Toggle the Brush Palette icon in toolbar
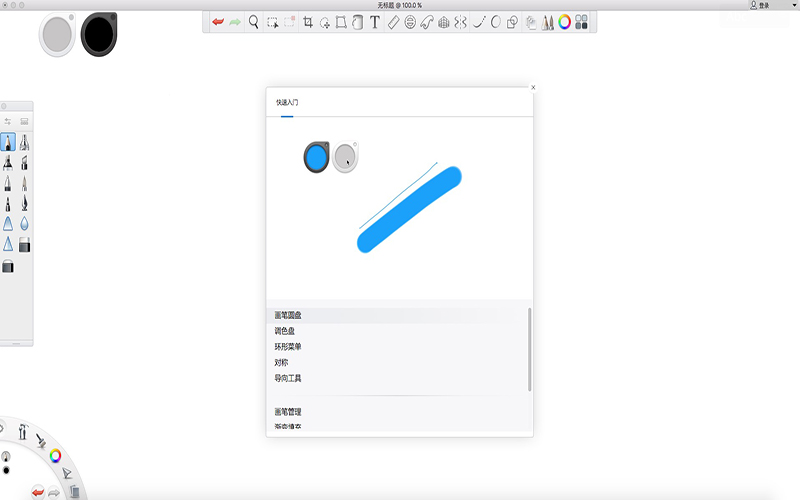This screenshot has width=800, height=500. (x=547, y=22)
